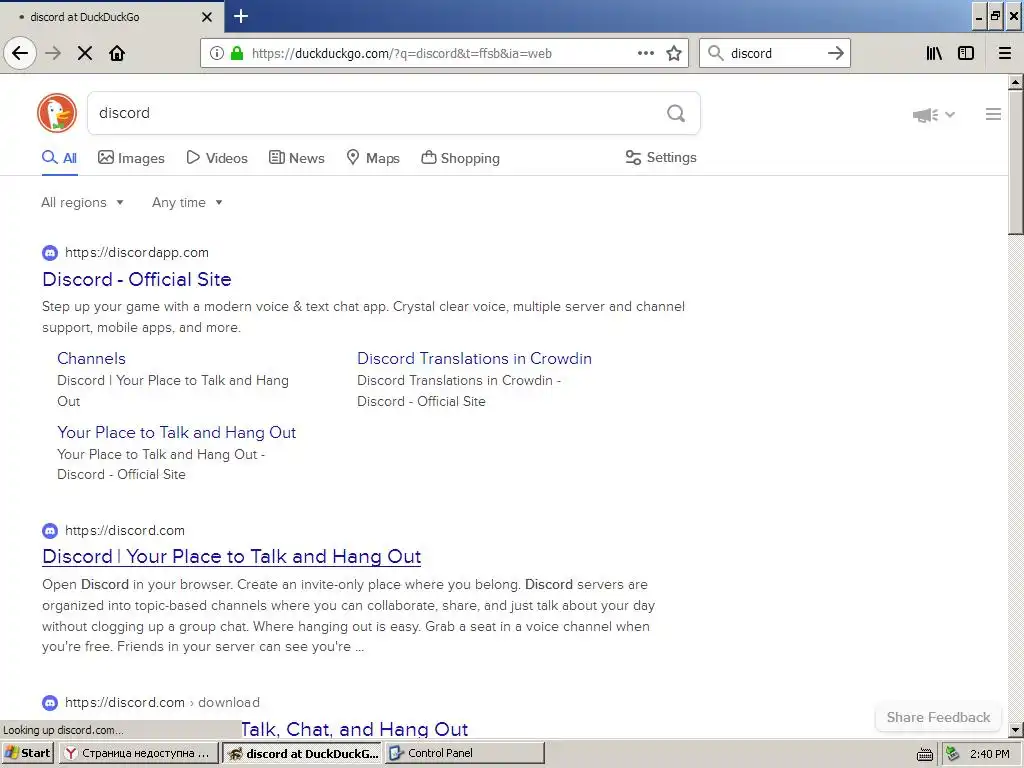Click the green padlock security icon
This screenshot has height=768, width=1024.
[236, 54]
